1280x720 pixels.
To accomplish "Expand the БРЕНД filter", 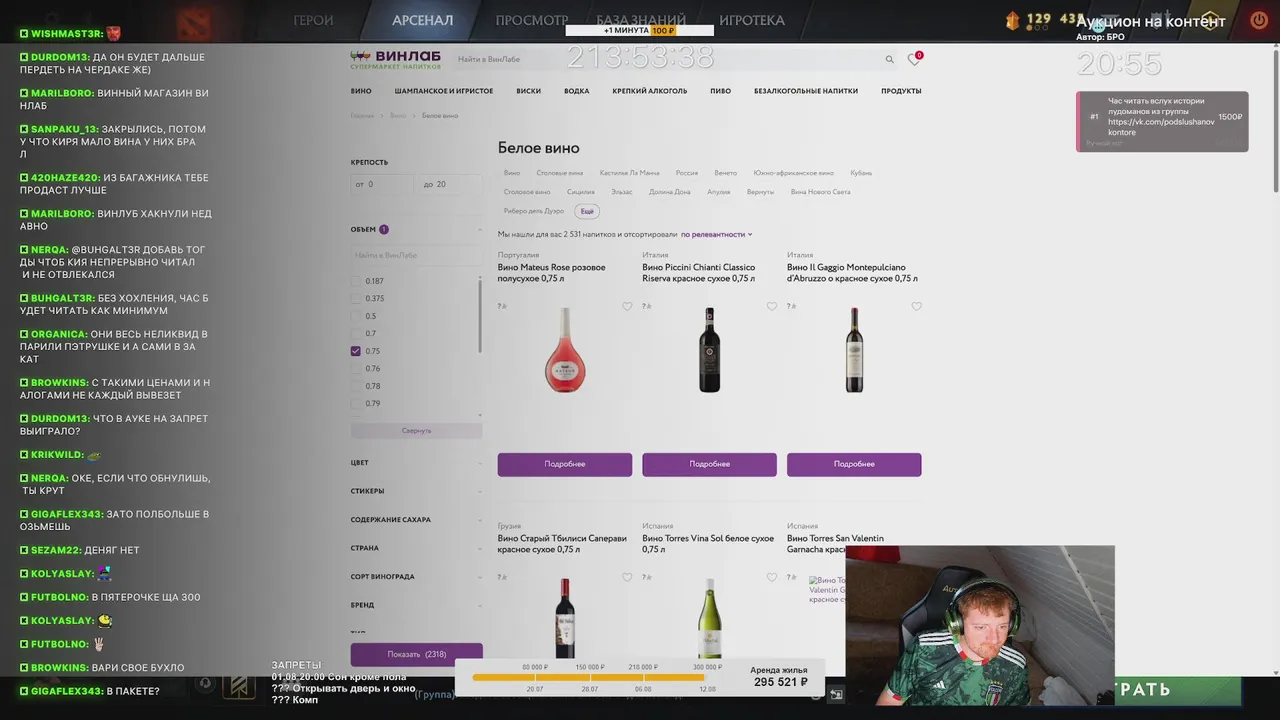I will [x=416, y=605].
